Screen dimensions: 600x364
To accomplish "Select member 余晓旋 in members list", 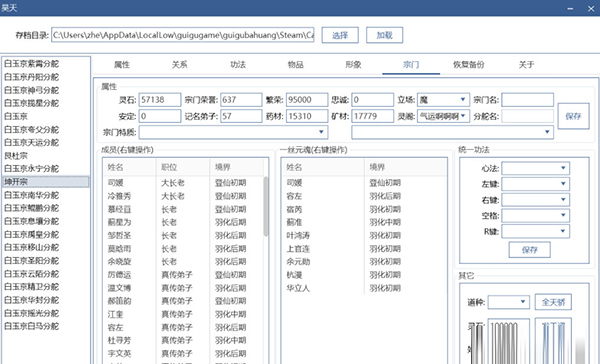I will 183,262.
